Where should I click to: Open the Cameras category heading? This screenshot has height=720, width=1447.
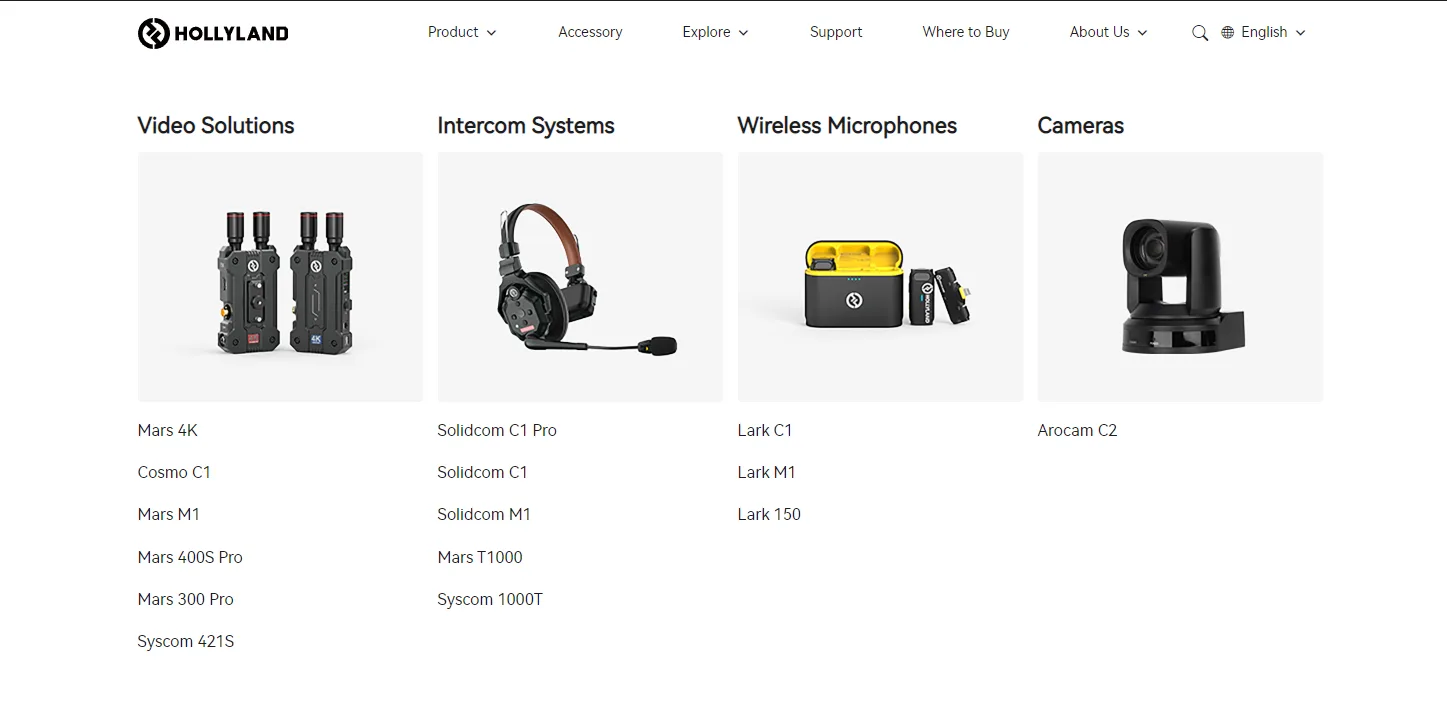pos(1081,125)
